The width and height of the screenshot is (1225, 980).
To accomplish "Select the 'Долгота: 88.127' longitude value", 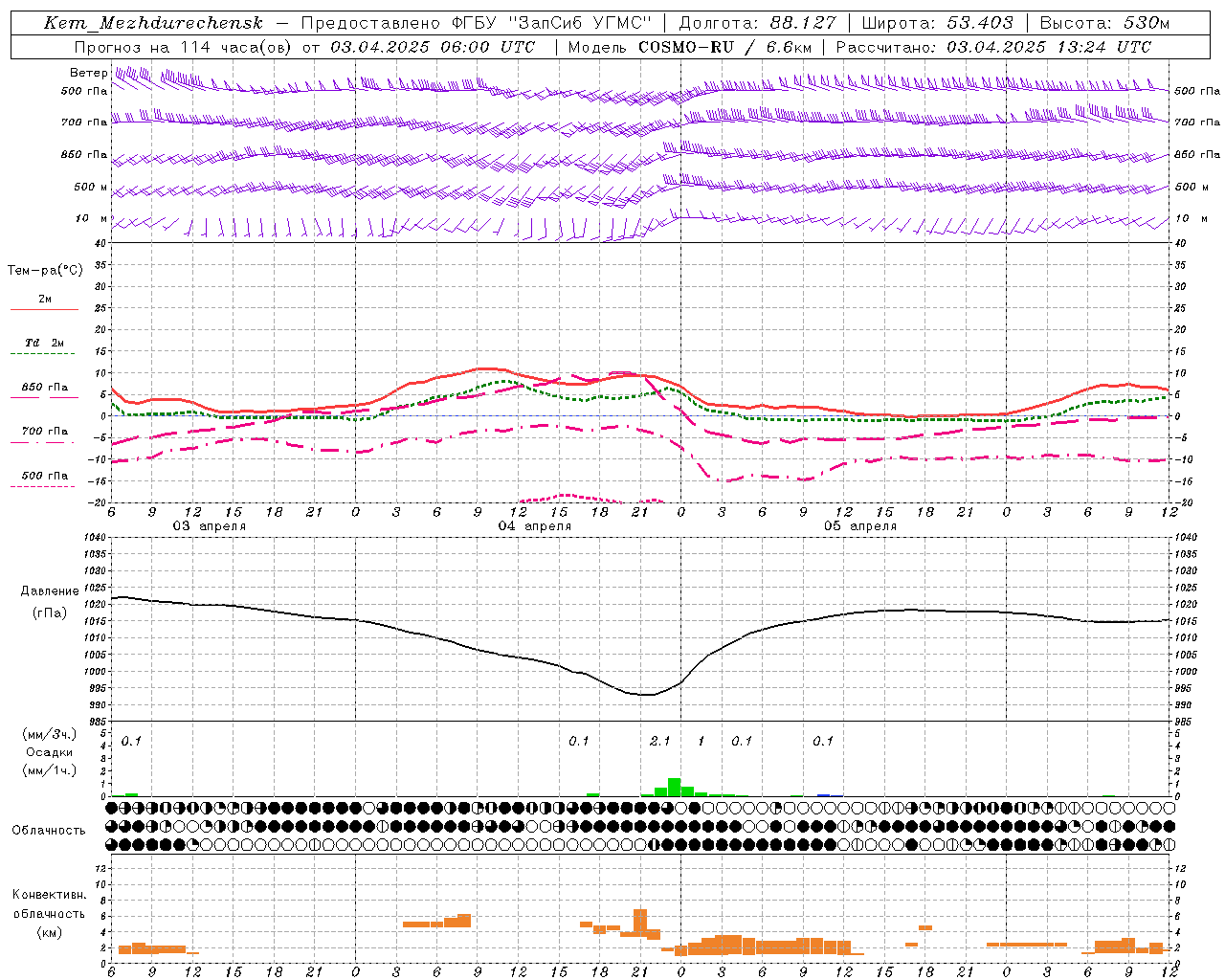I will [x=757, y=23].
